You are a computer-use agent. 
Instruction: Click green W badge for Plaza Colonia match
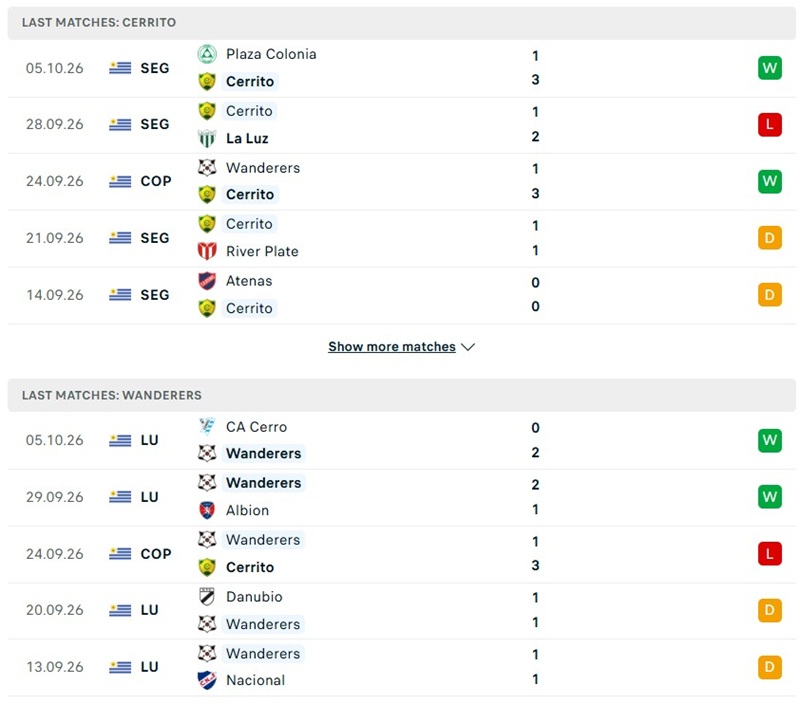(769, 68)
